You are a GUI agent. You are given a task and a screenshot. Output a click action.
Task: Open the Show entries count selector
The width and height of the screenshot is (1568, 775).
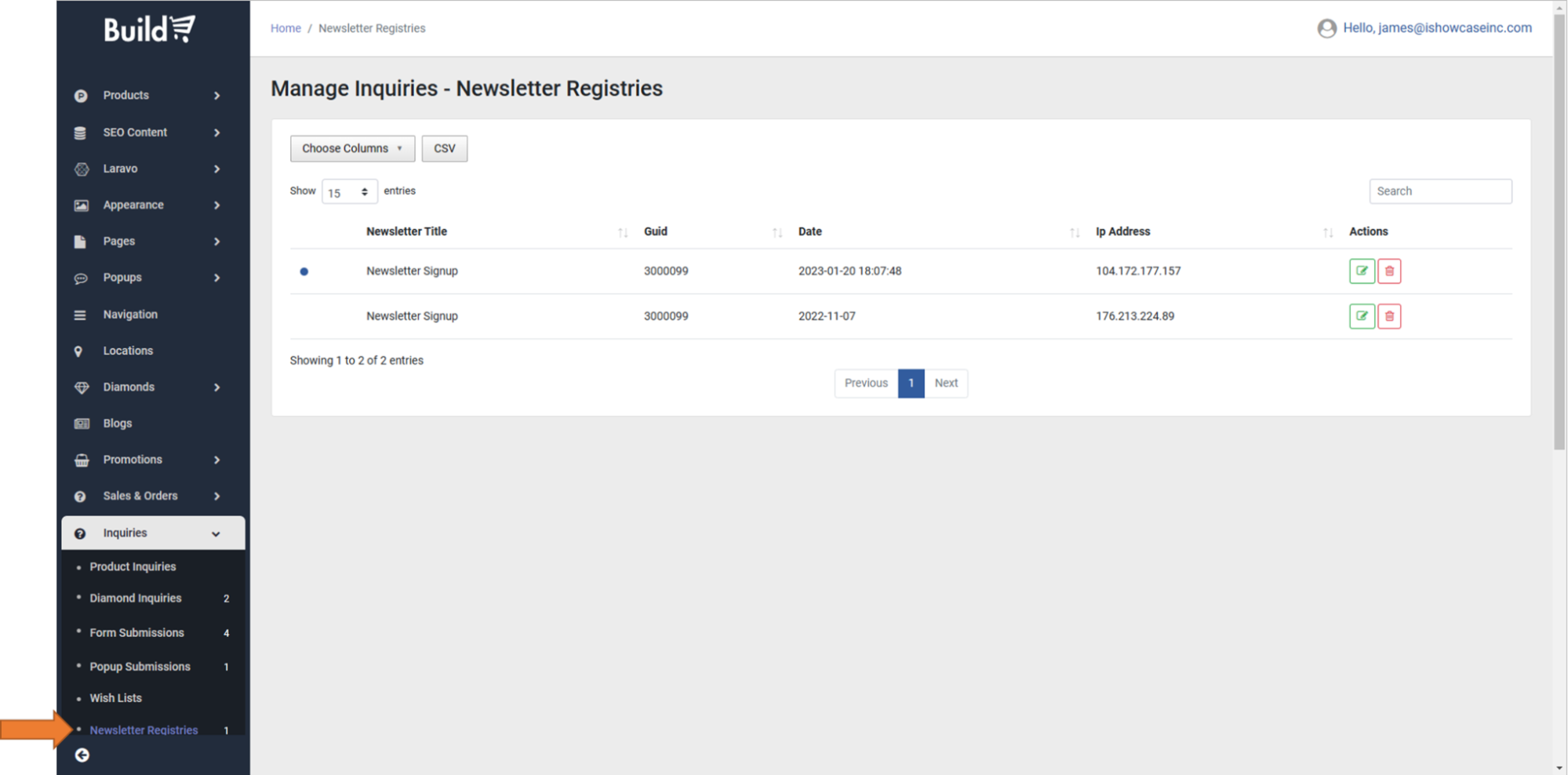pos(348,191)
